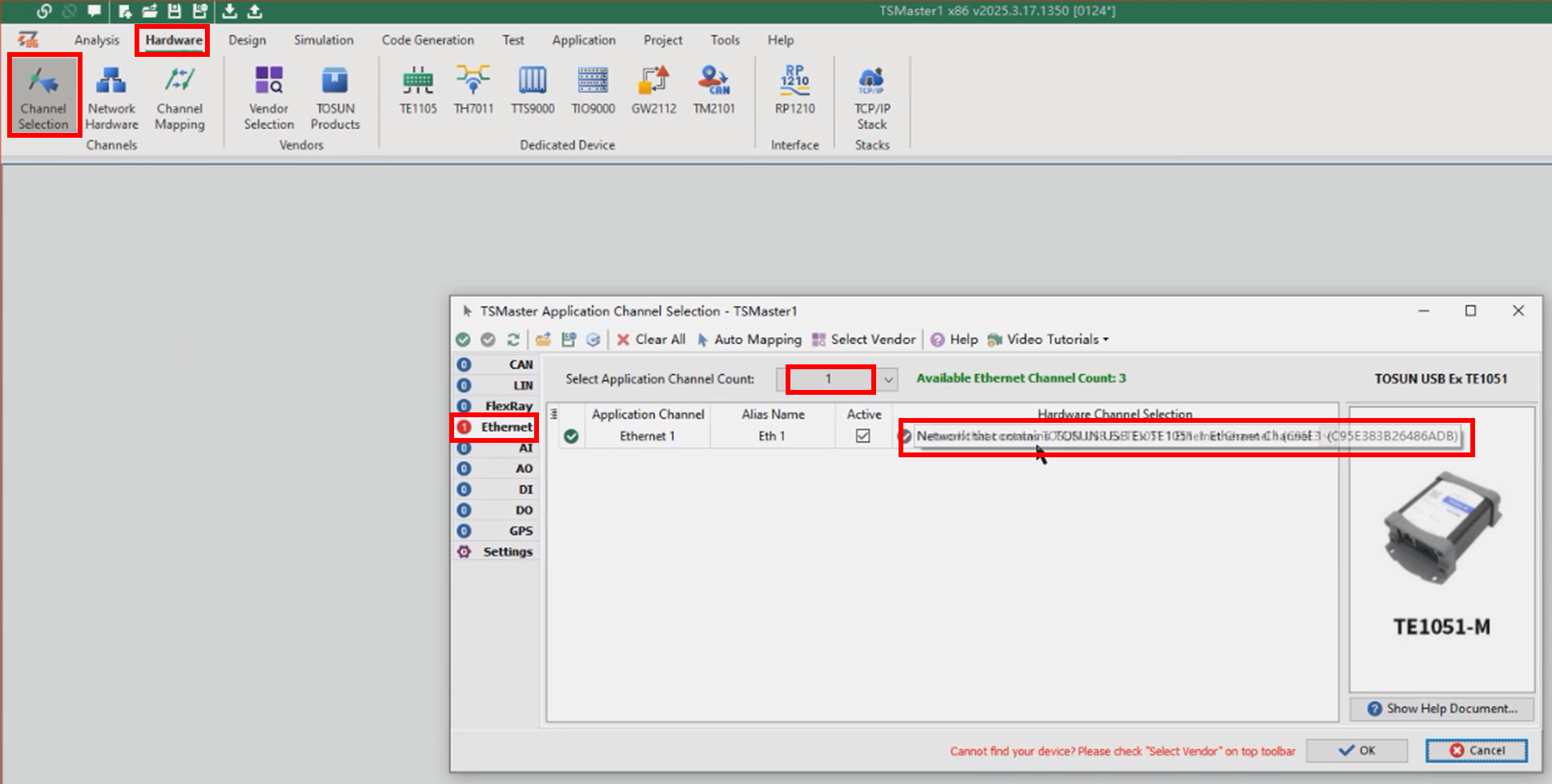
Task: Open the Vendor Selection tool
Action: coord(269,98)
